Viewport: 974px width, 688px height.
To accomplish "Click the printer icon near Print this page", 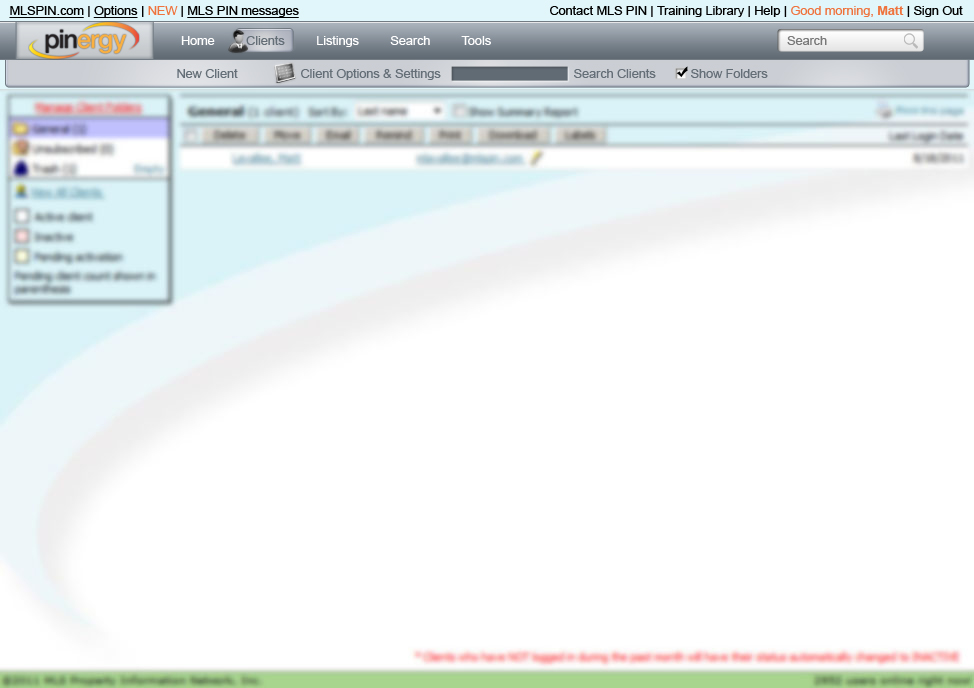I will 884,111.
